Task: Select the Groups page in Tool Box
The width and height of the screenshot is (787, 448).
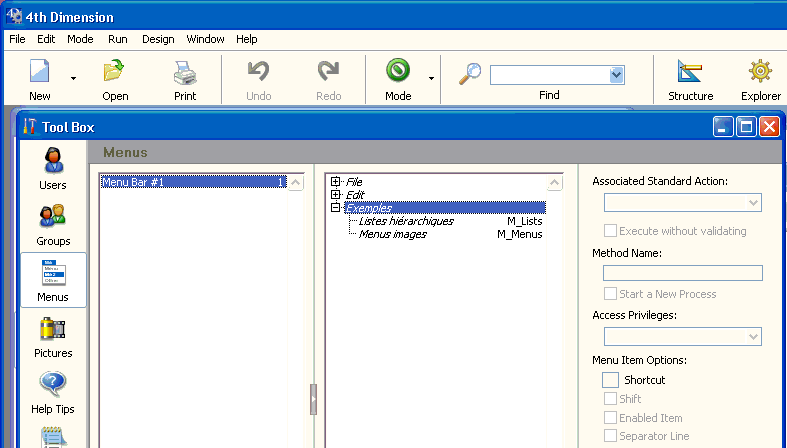Action: pos(53,217)
